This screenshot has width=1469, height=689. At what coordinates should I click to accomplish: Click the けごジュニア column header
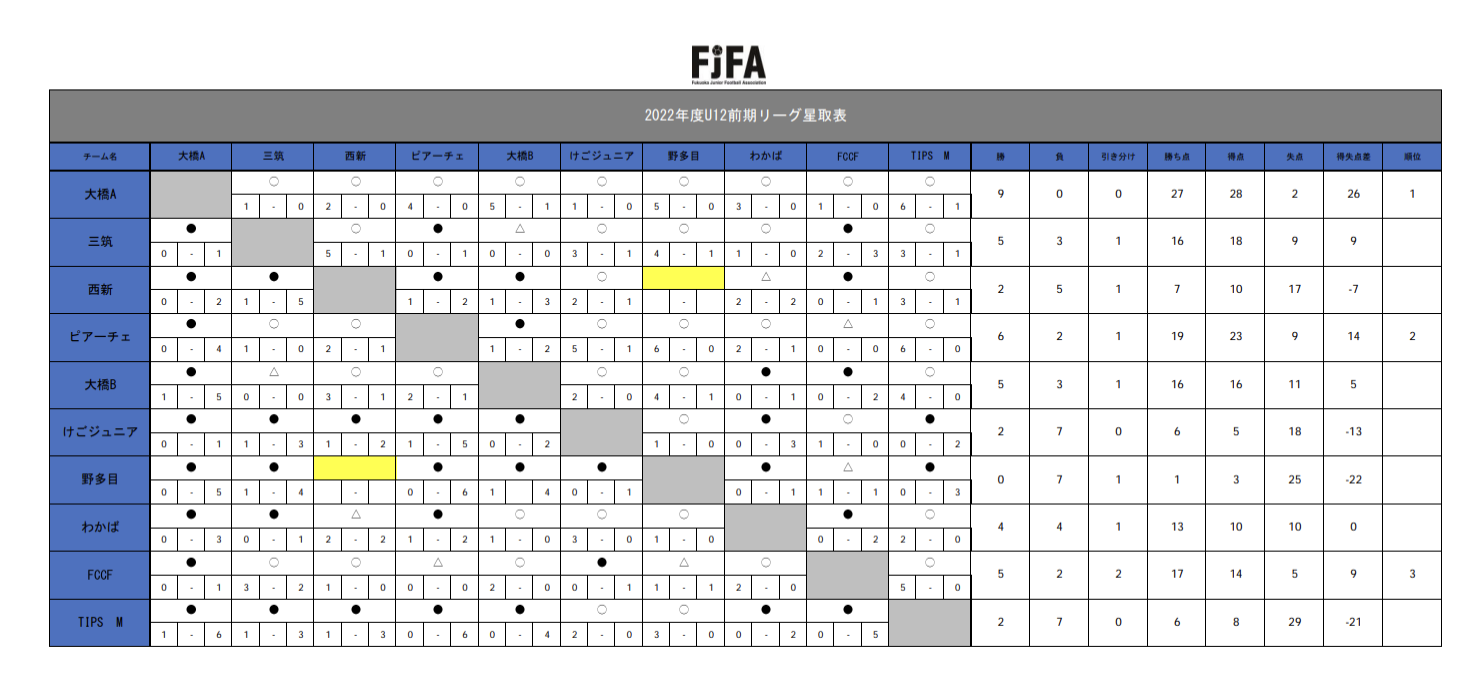601,157
